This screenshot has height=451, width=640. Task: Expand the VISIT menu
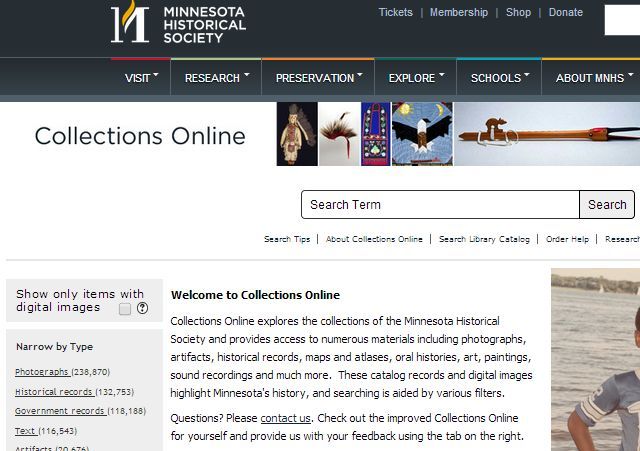pos(141,78)
